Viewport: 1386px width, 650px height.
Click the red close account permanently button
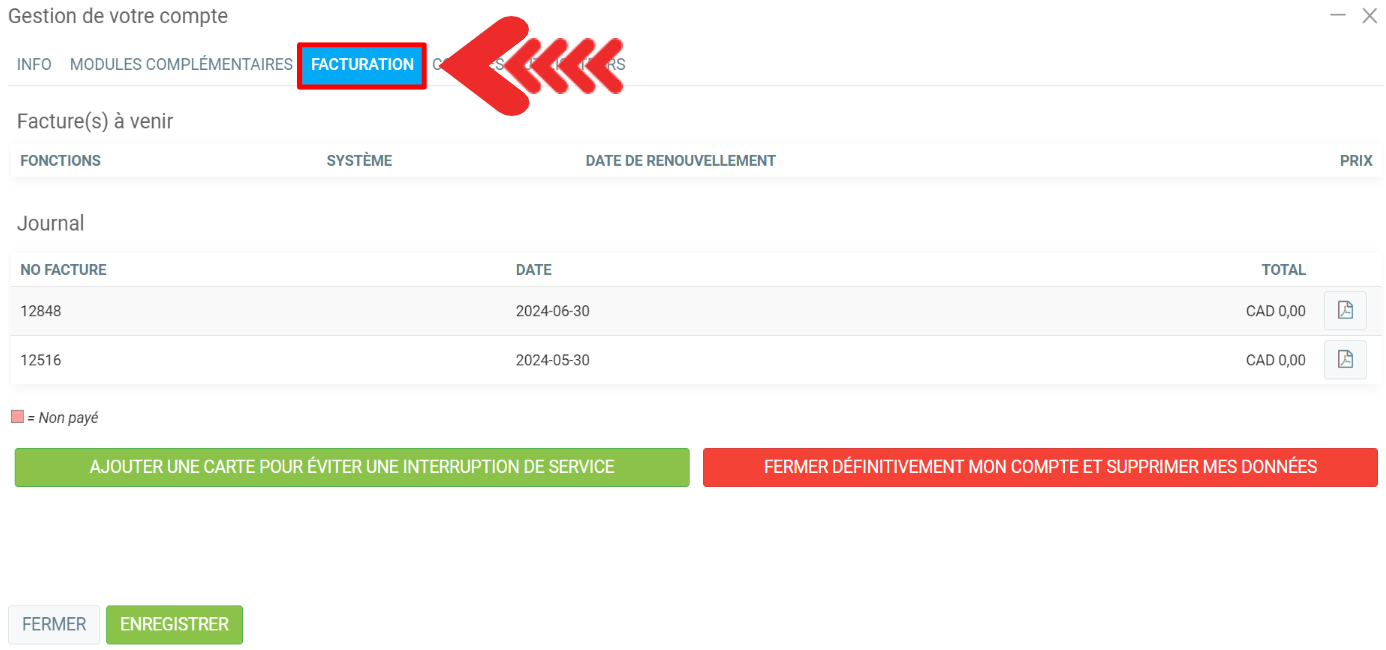pyautogui.click(x=1040, y=467)
